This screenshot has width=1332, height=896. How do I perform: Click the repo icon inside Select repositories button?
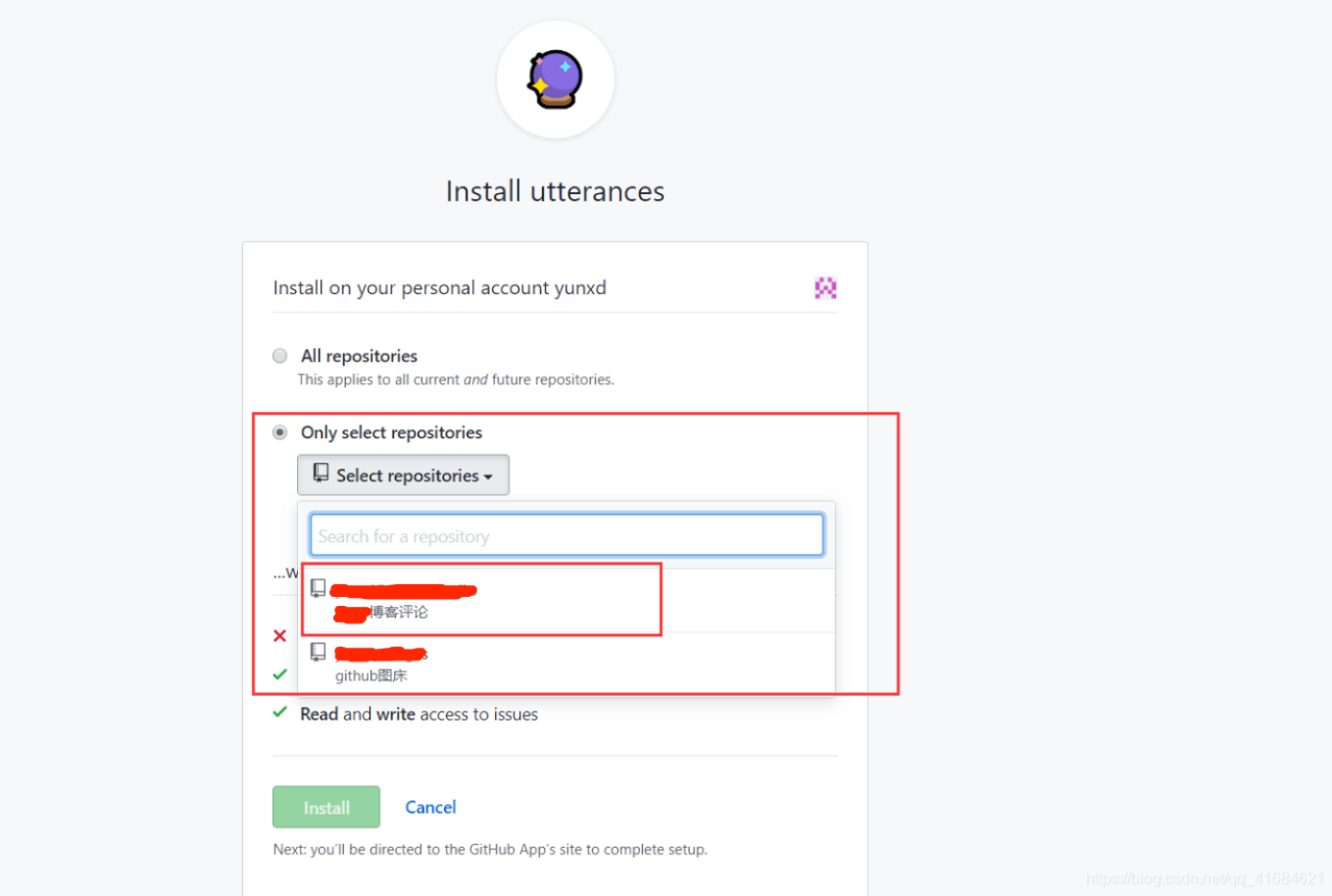point(321,473)
